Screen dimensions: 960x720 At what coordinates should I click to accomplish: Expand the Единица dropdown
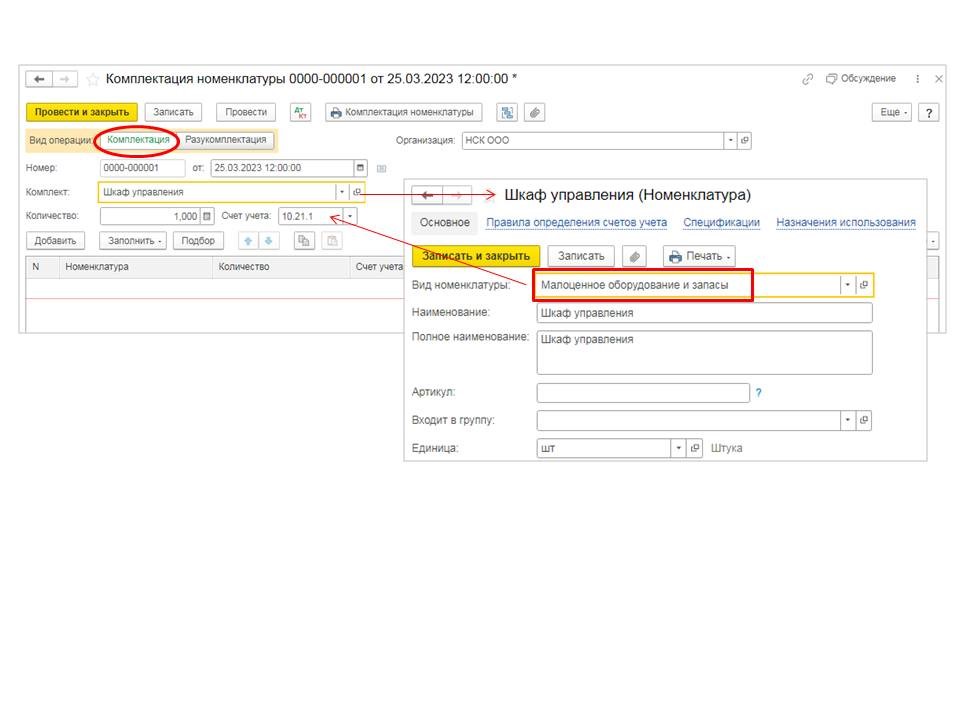[x=678, y=448]
